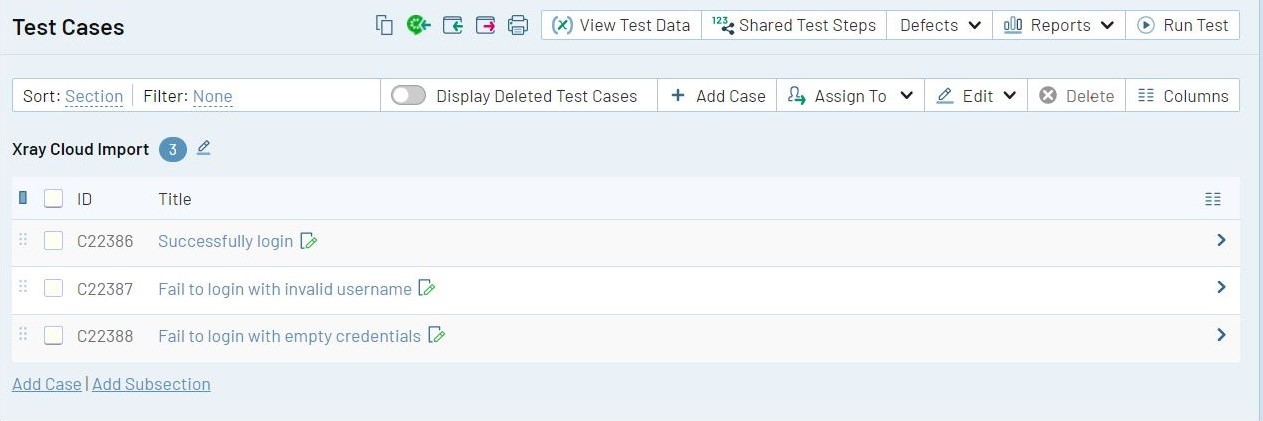Click the import test cases icon
This screenshot has width=1263, height=421.
coord(452,25)
